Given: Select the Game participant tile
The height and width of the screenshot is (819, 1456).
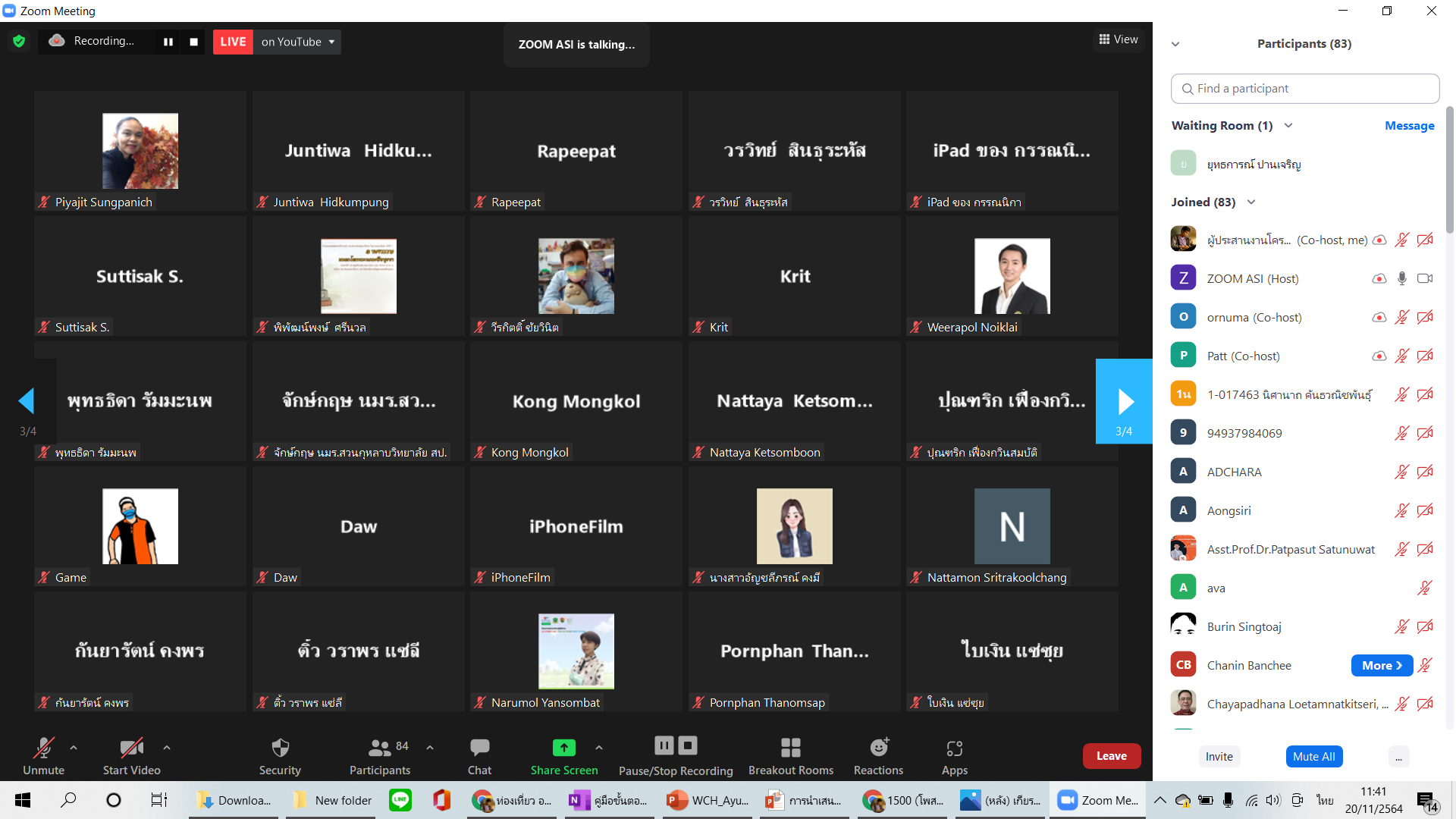Looking at the screenshot, I should tap(140, 526).
